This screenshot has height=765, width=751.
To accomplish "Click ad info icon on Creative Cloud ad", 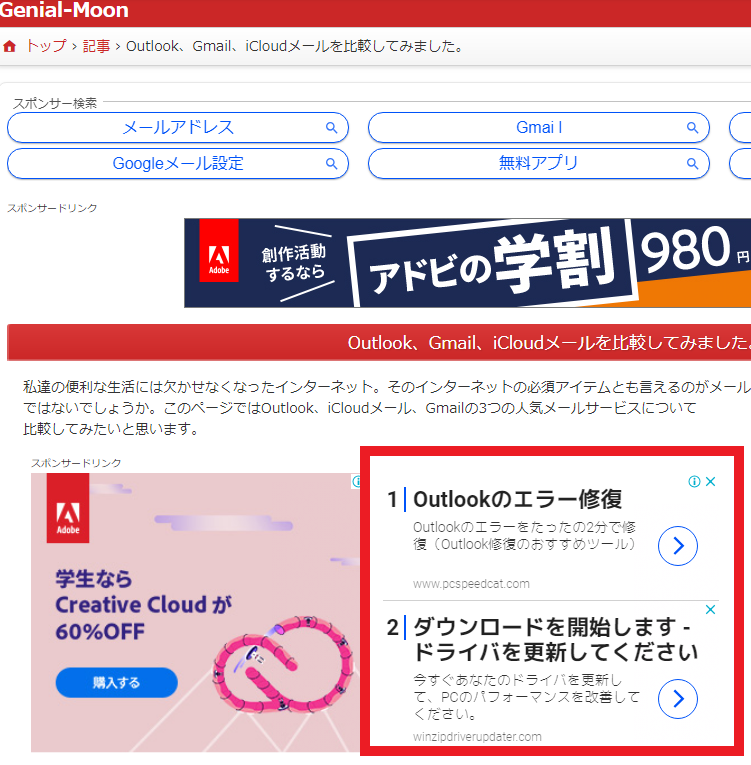I will 357,482.
